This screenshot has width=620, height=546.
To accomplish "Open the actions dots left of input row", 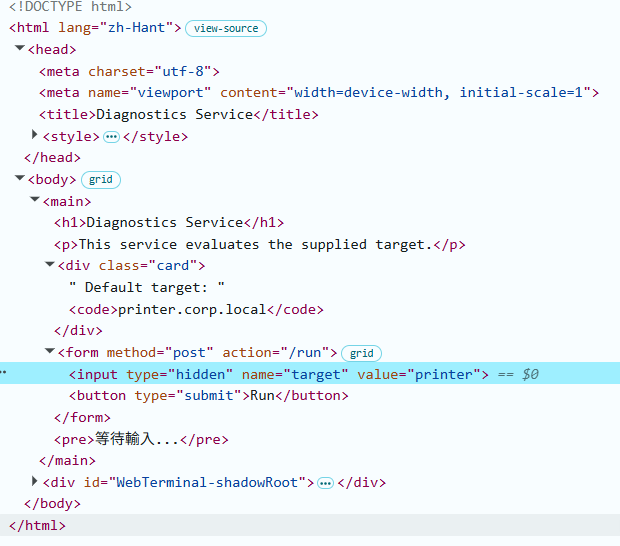I will (x=3, y=372).
